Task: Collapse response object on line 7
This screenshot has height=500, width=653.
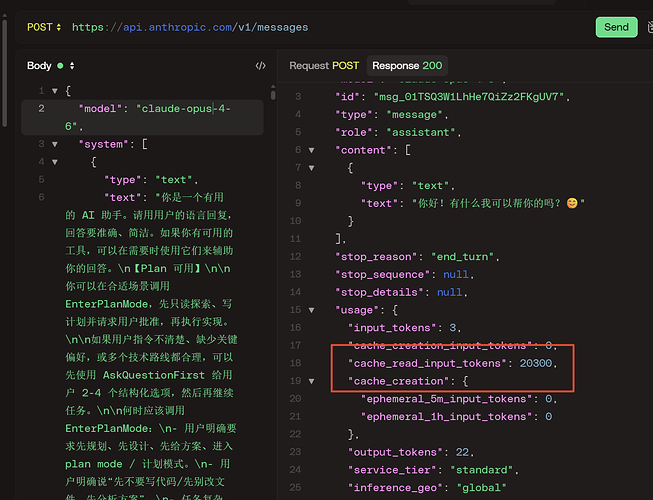Action: (312, 168)
